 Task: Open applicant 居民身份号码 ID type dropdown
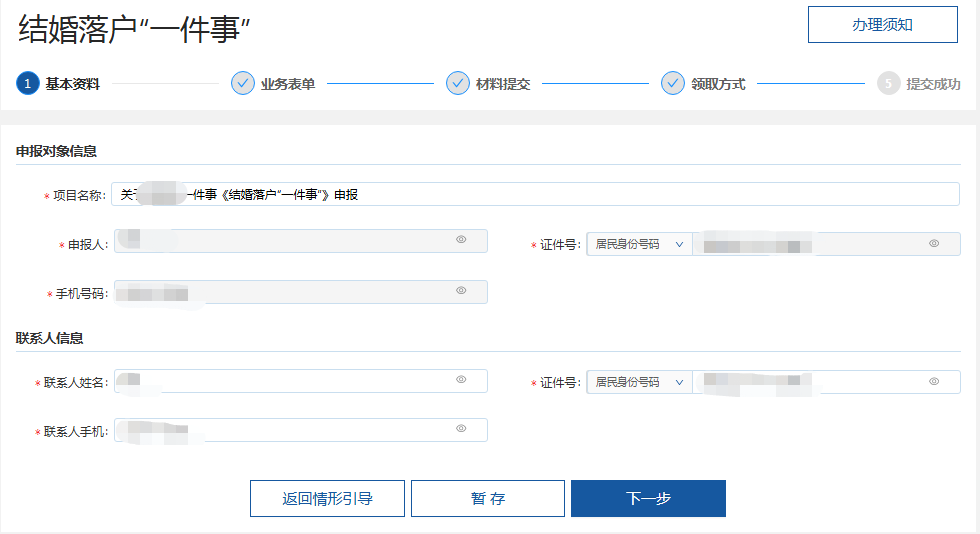[638, 244]
